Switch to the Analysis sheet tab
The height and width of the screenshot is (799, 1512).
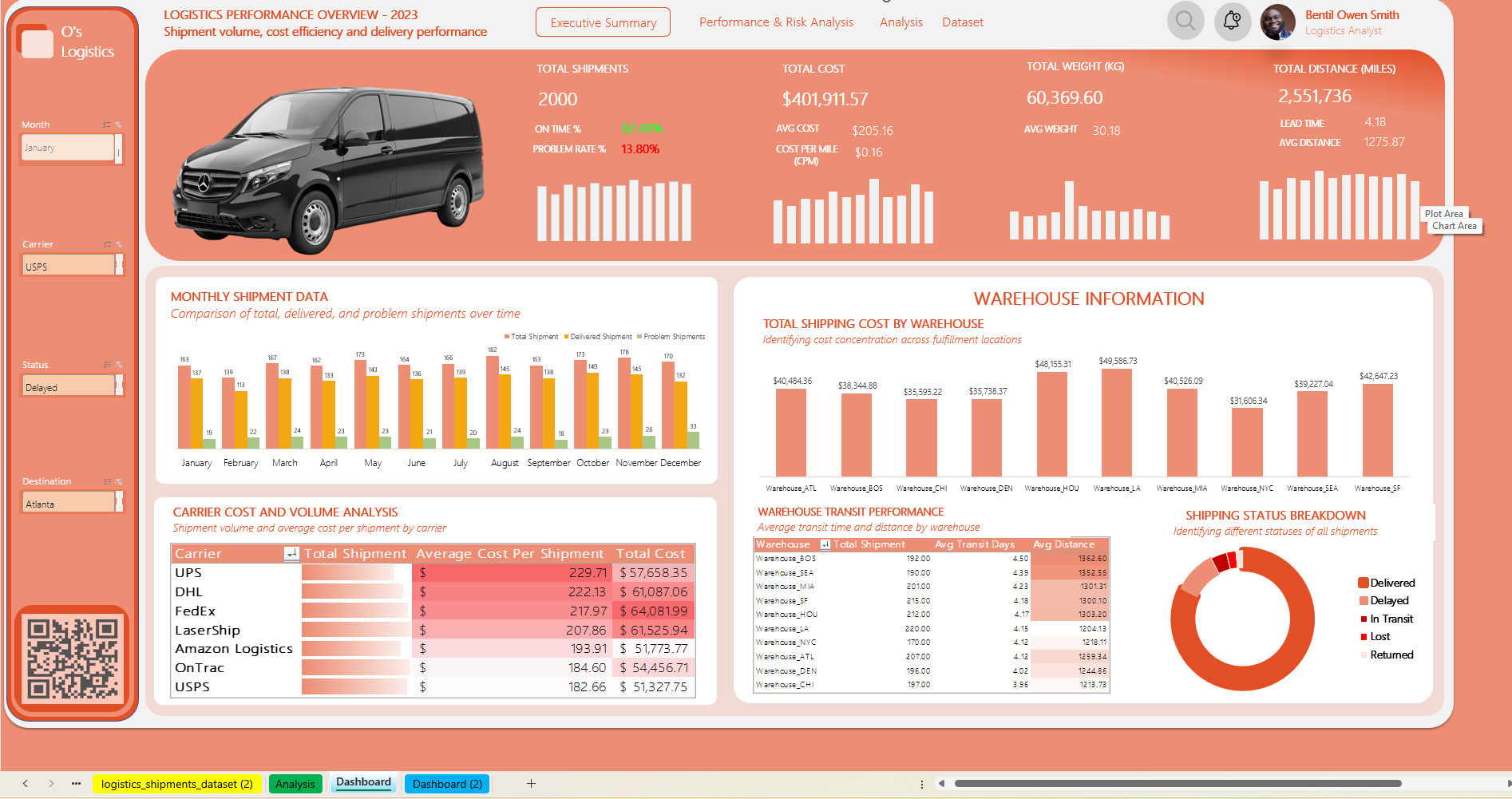(295, 783)
